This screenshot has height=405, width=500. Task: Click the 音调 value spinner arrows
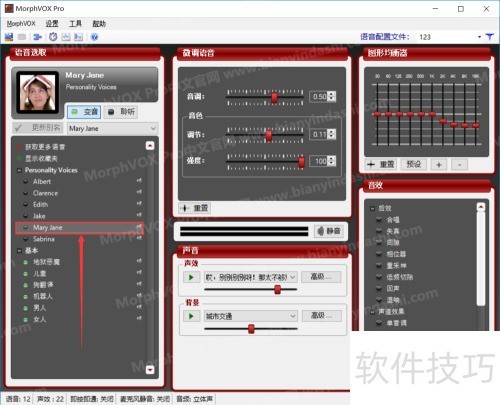tap(331, 97)
